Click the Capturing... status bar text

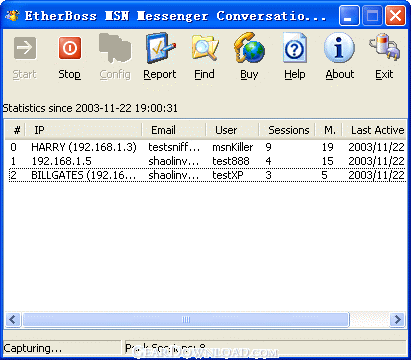click(33, 348)
